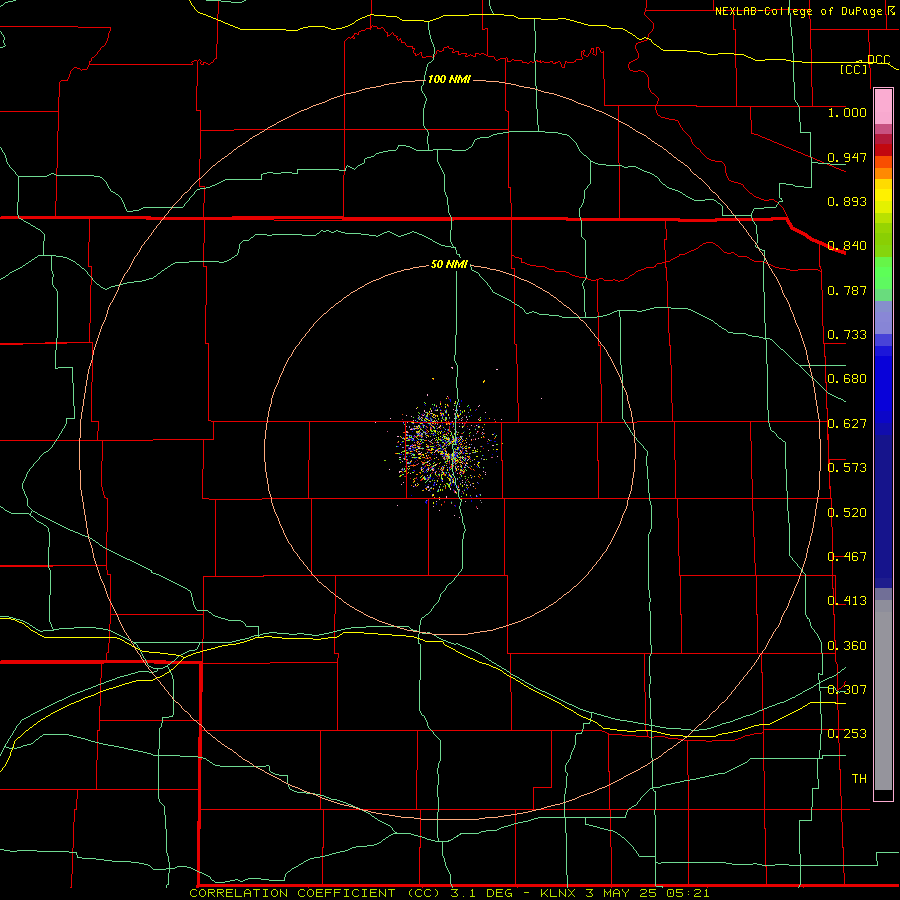Click the pink top segment of color bar
900x900 pixels.
(x=883, y=107)
